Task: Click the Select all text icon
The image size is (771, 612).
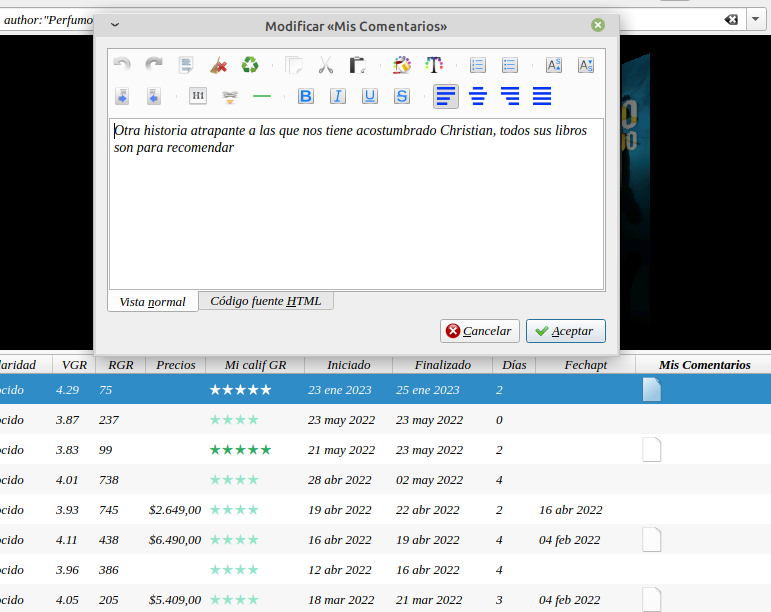Action: 186,64
